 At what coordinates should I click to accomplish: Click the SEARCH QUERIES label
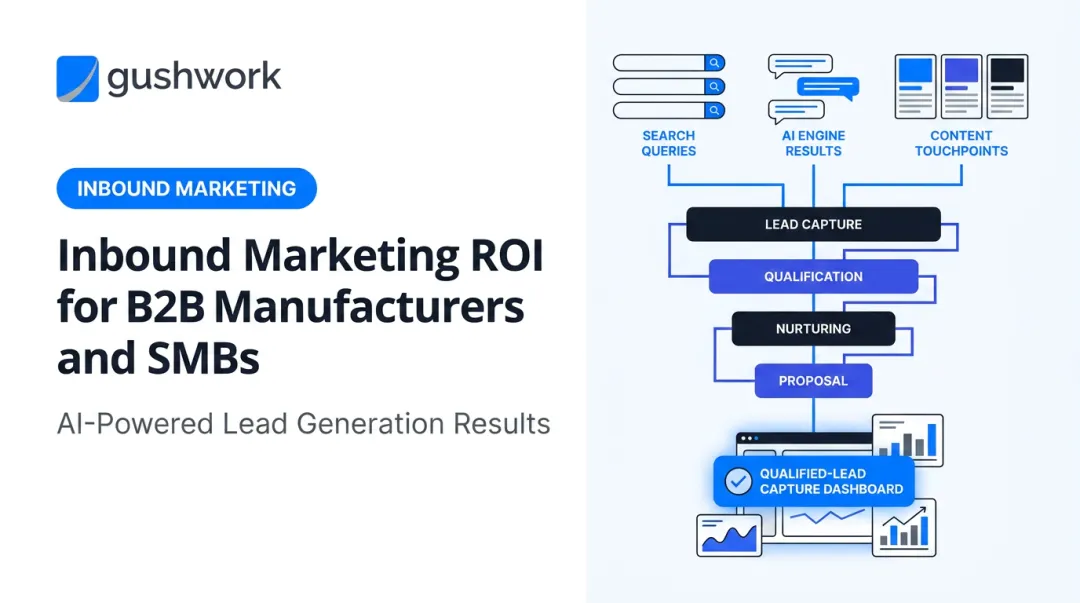tap(669, 143)
